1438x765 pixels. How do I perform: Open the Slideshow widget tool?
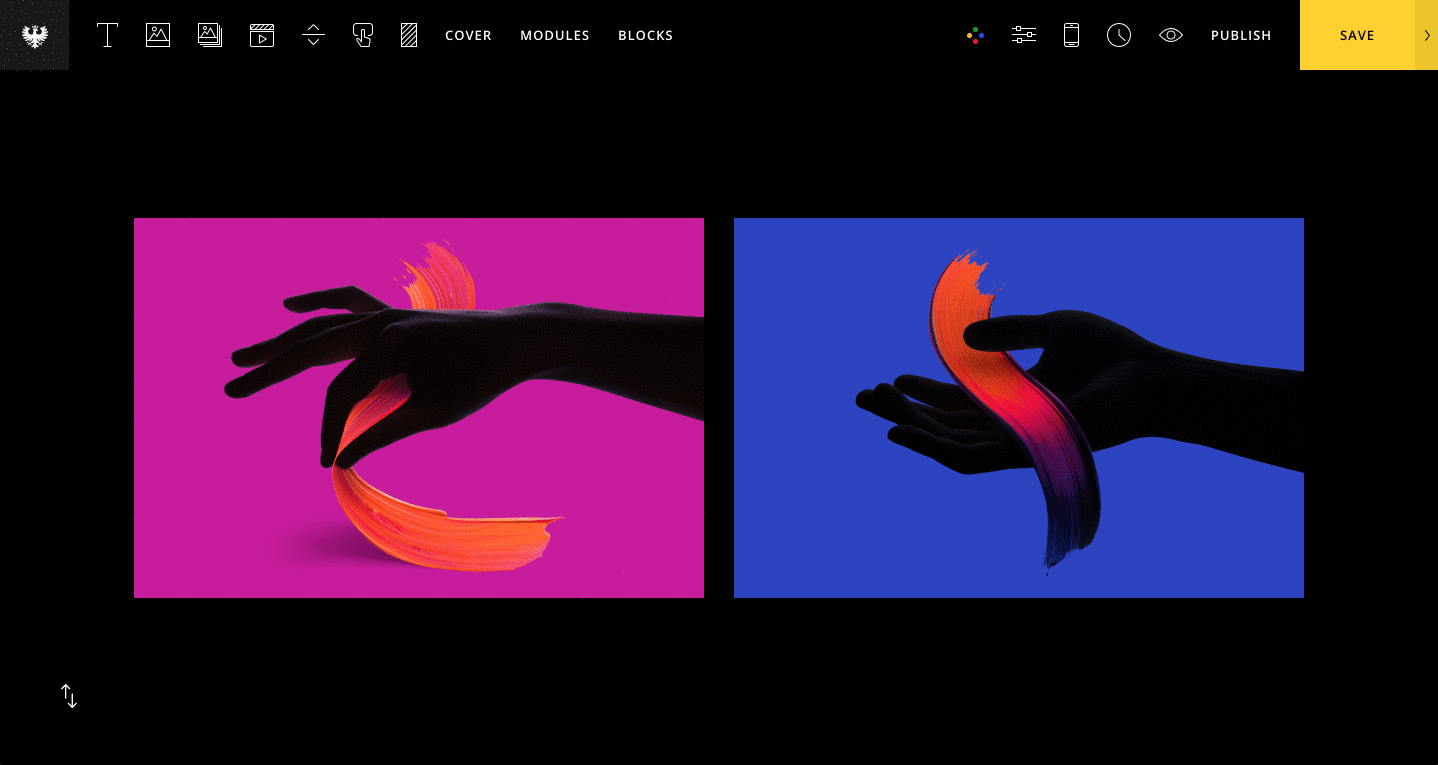point(209,35)
